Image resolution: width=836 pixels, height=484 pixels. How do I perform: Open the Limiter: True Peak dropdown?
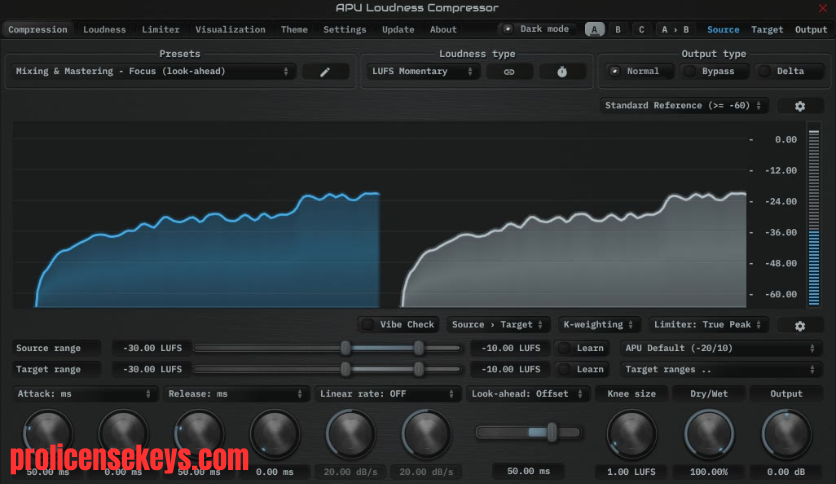click(x=708, y=325)
